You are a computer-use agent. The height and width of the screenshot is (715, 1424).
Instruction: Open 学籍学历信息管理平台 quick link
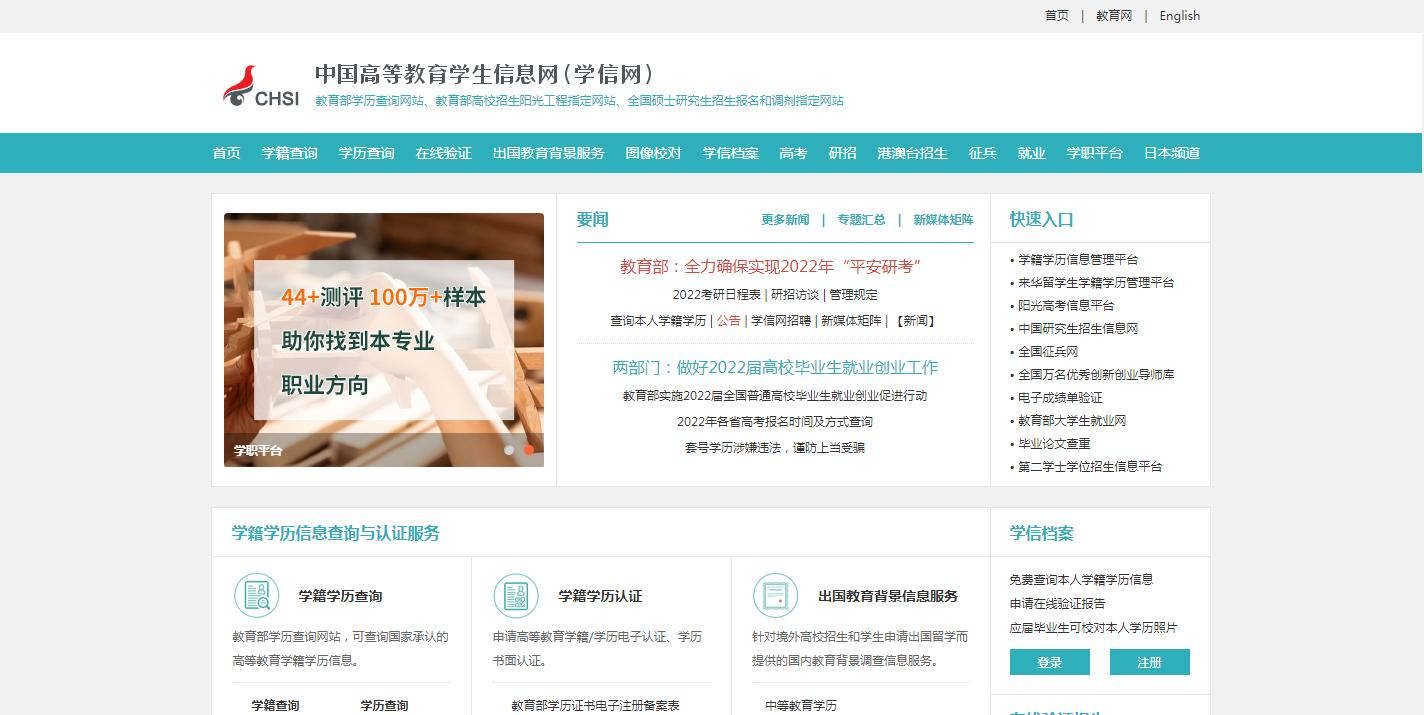pos(1078,260)
